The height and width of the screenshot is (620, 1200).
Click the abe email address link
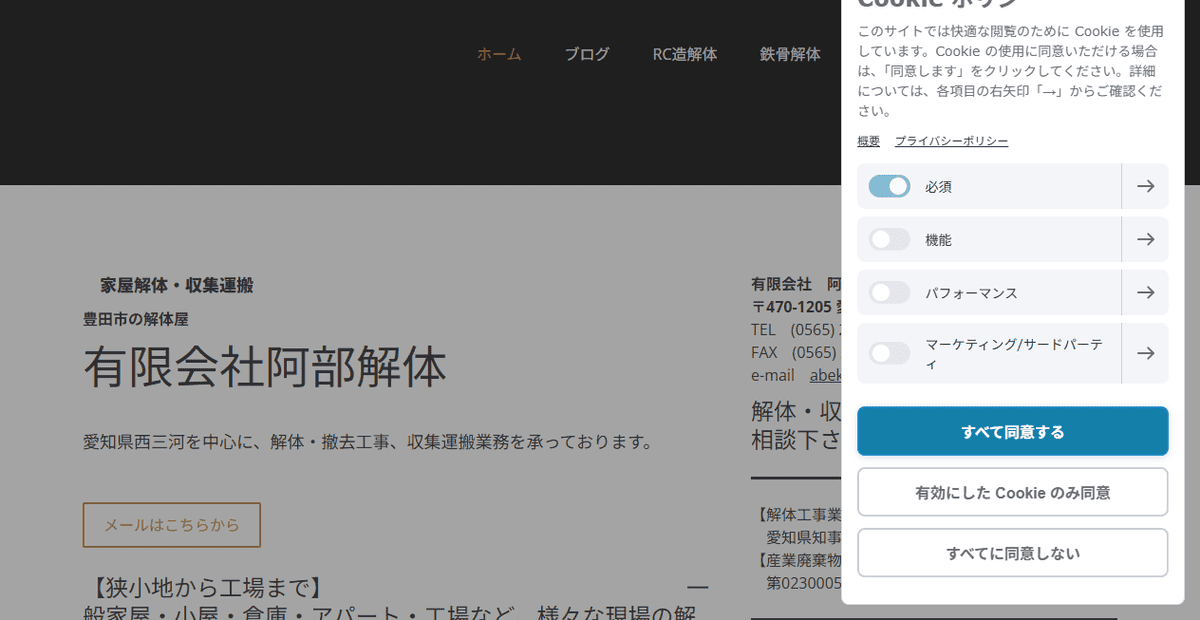[827, 375]
